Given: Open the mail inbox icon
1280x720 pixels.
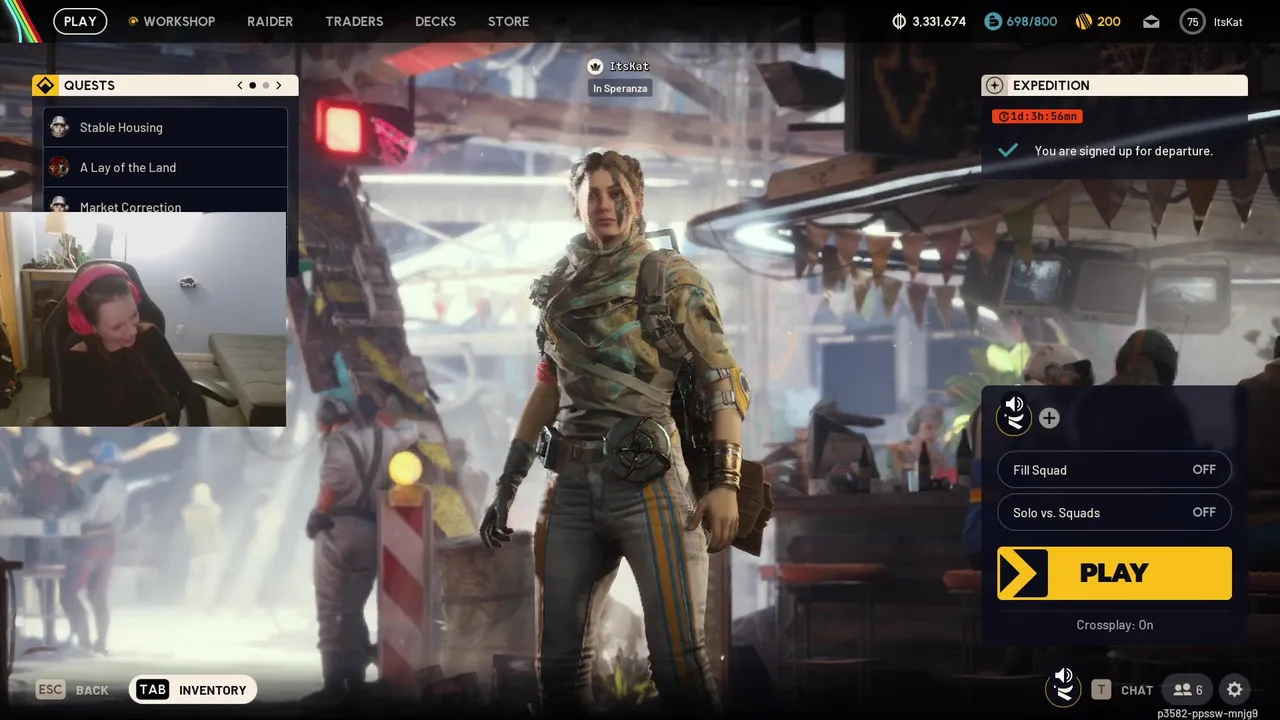Looking at the screenshot, I should [x=1151, y=21].
